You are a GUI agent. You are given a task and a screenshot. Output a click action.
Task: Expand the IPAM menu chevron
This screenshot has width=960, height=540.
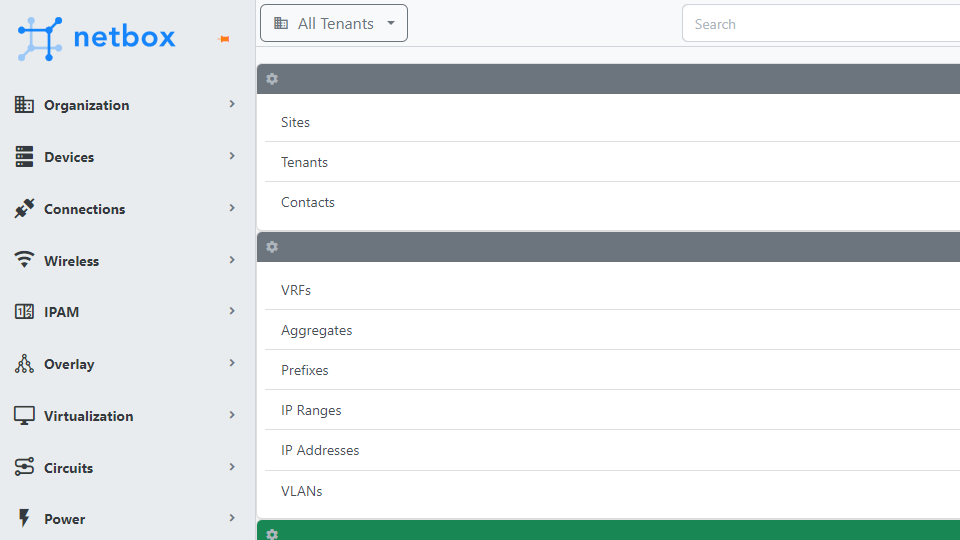pos(232,311)
